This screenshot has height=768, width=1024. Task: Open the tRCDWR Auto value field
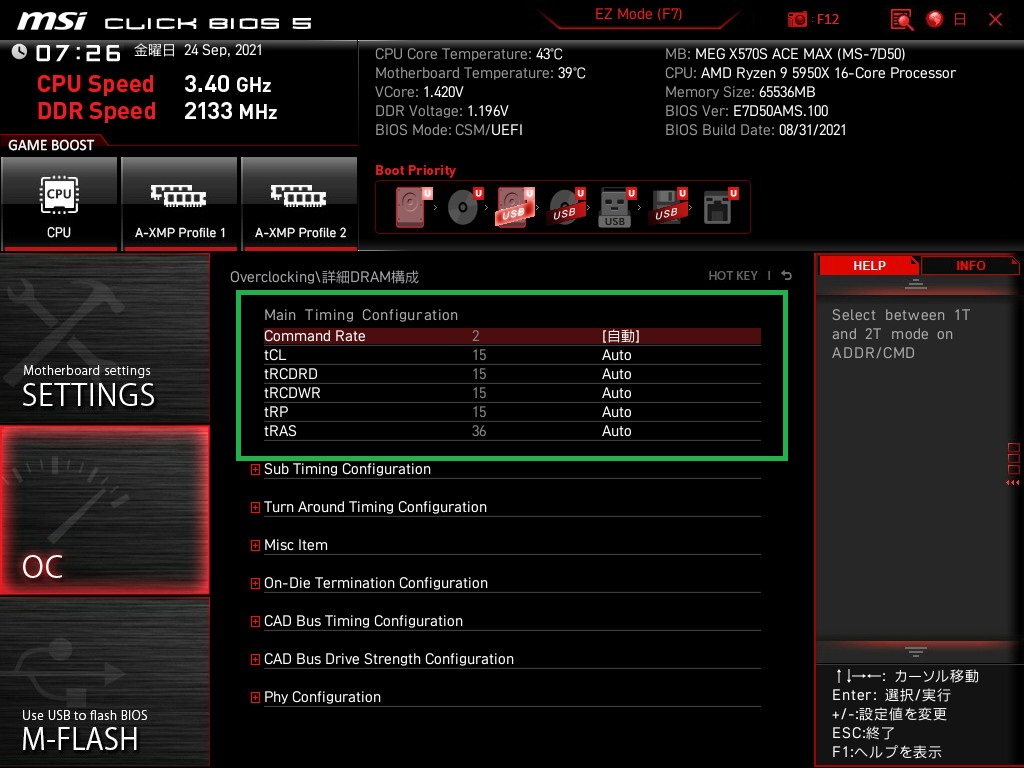pos(616,392)
